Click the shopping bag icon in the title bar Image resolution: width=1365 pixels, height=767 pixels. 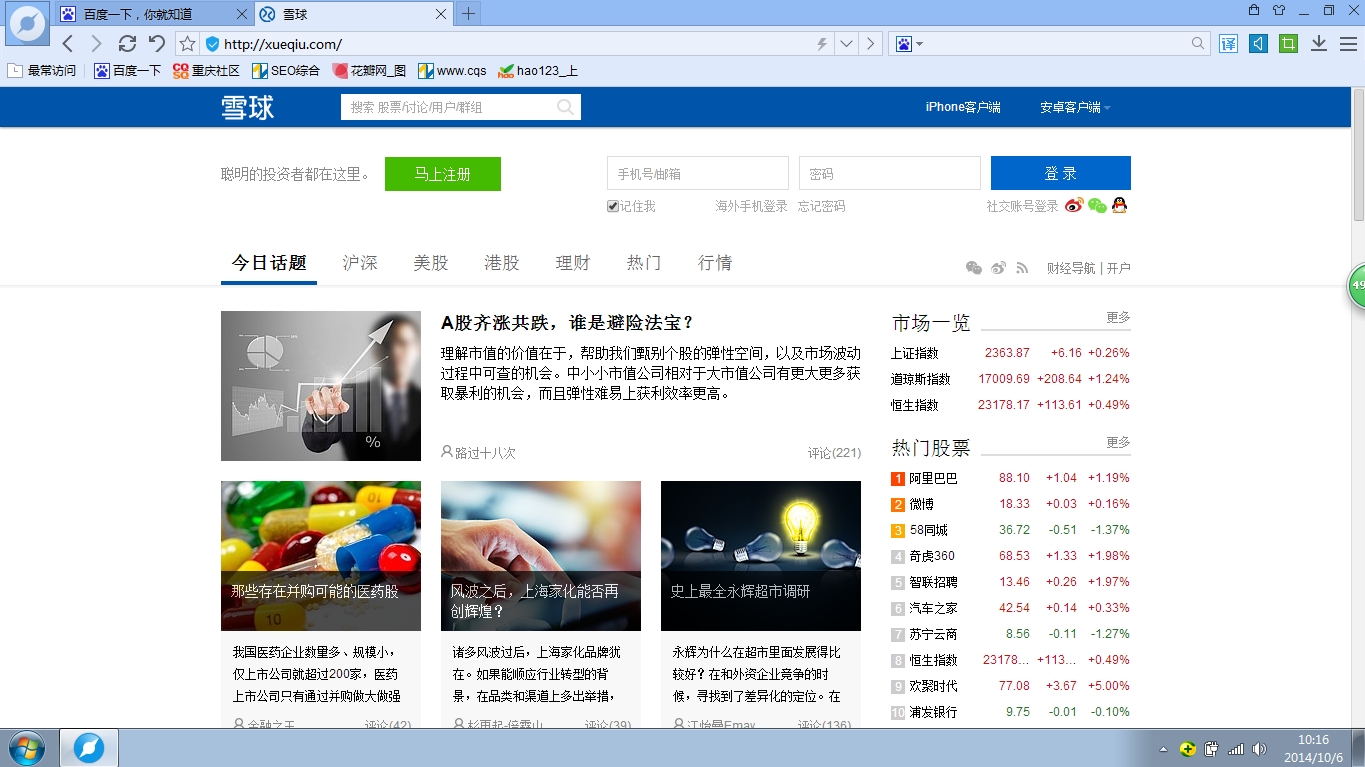1254,10
